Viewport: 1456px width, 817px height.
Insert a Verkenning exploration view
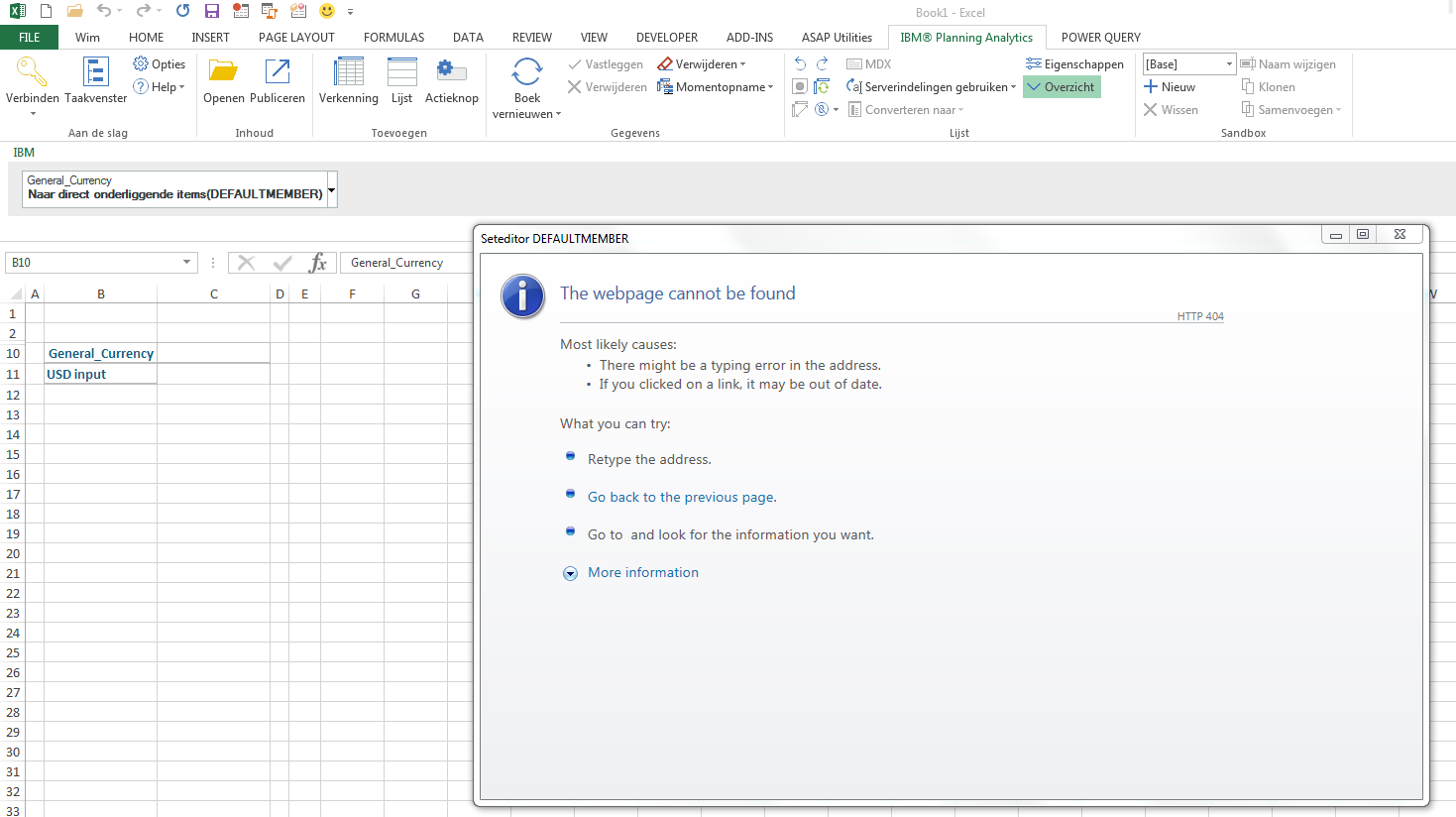[349, 80]
